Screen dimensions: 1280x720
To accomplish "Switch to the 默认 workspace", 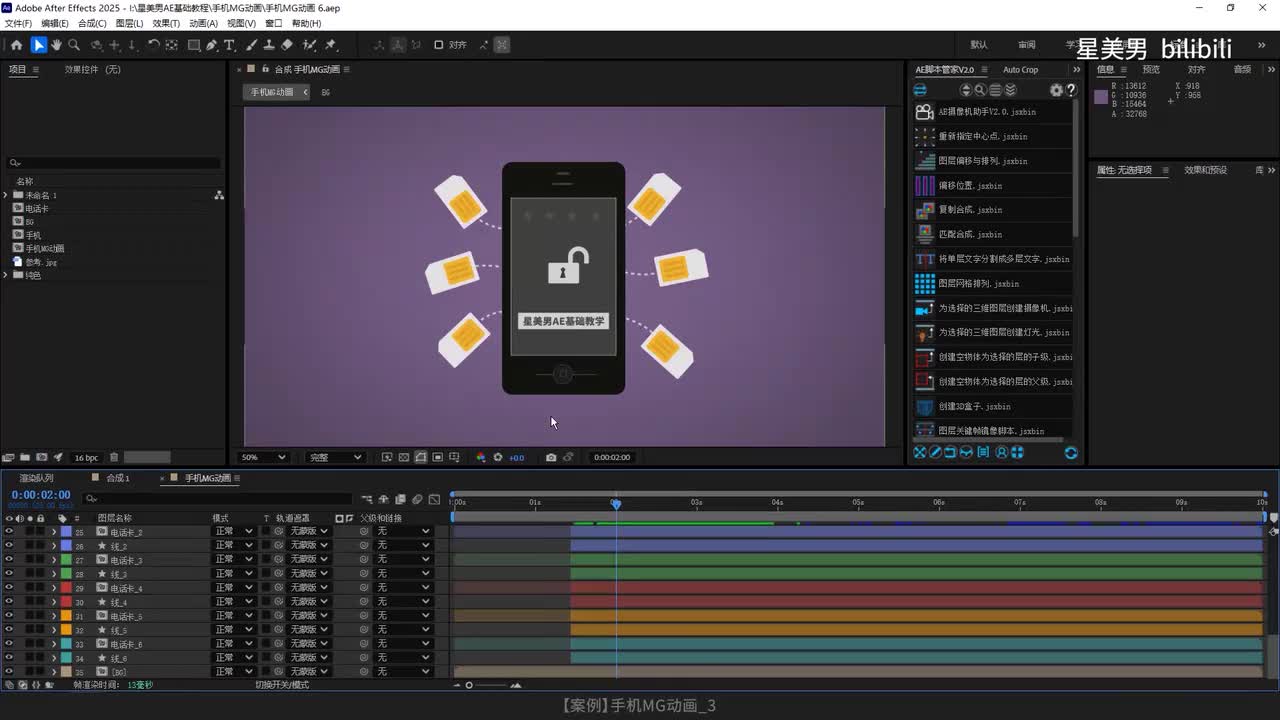I will pyautogui.click(x=979, y=45).
